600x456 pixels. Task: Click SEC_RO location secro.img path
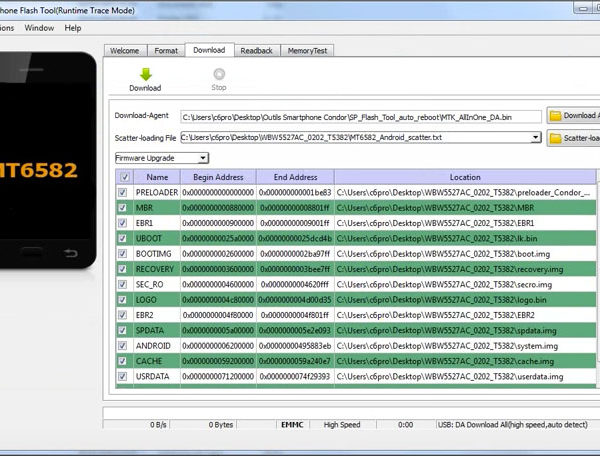[x=444, y=284]
